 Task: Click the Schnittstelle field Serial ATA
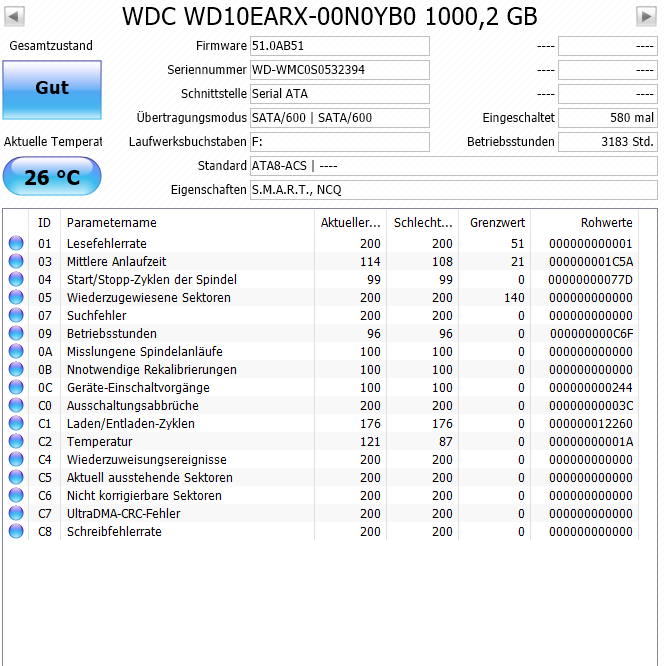pos(339,94)
